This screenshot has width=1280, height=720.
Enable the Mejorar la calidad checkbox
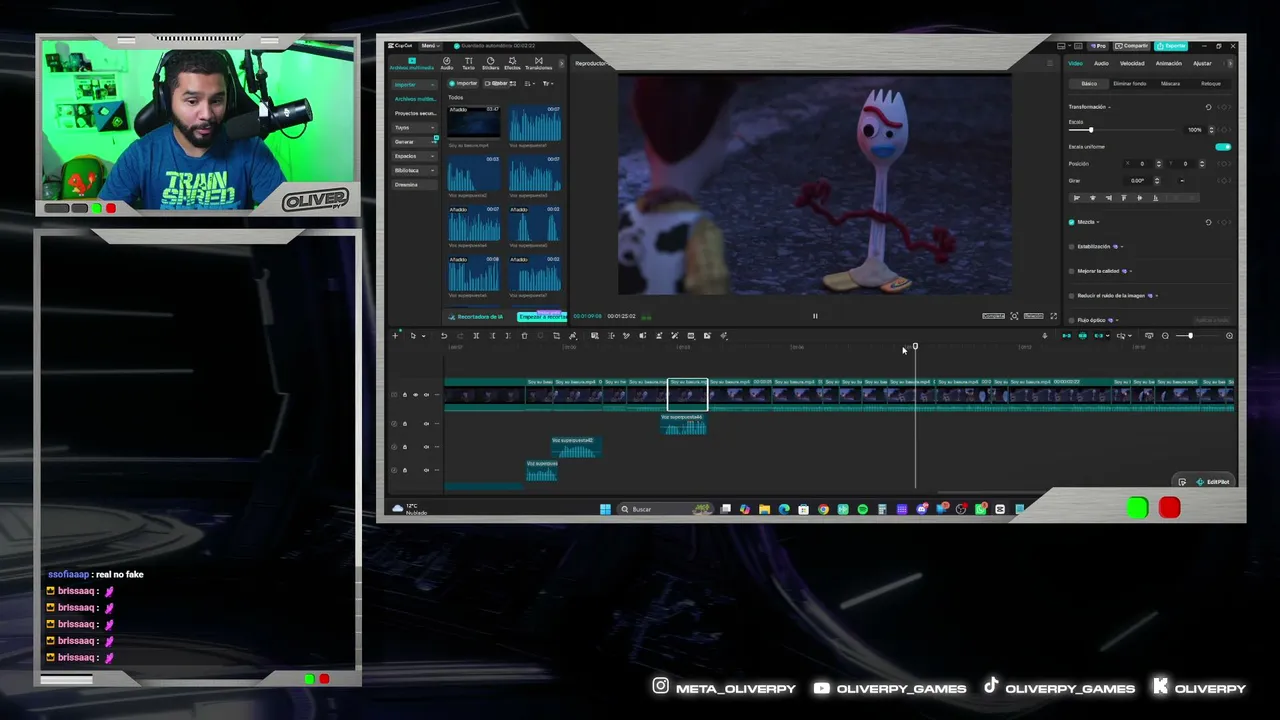click(1072, 271)
